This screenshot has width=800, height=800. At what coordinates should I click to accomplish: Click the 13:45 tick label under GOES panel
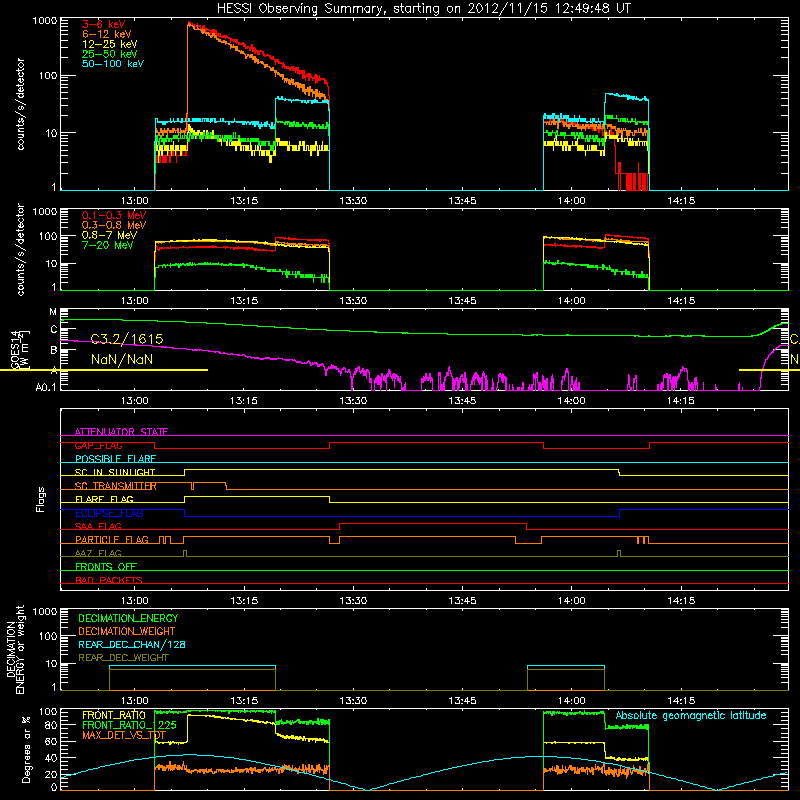point(462,401)
